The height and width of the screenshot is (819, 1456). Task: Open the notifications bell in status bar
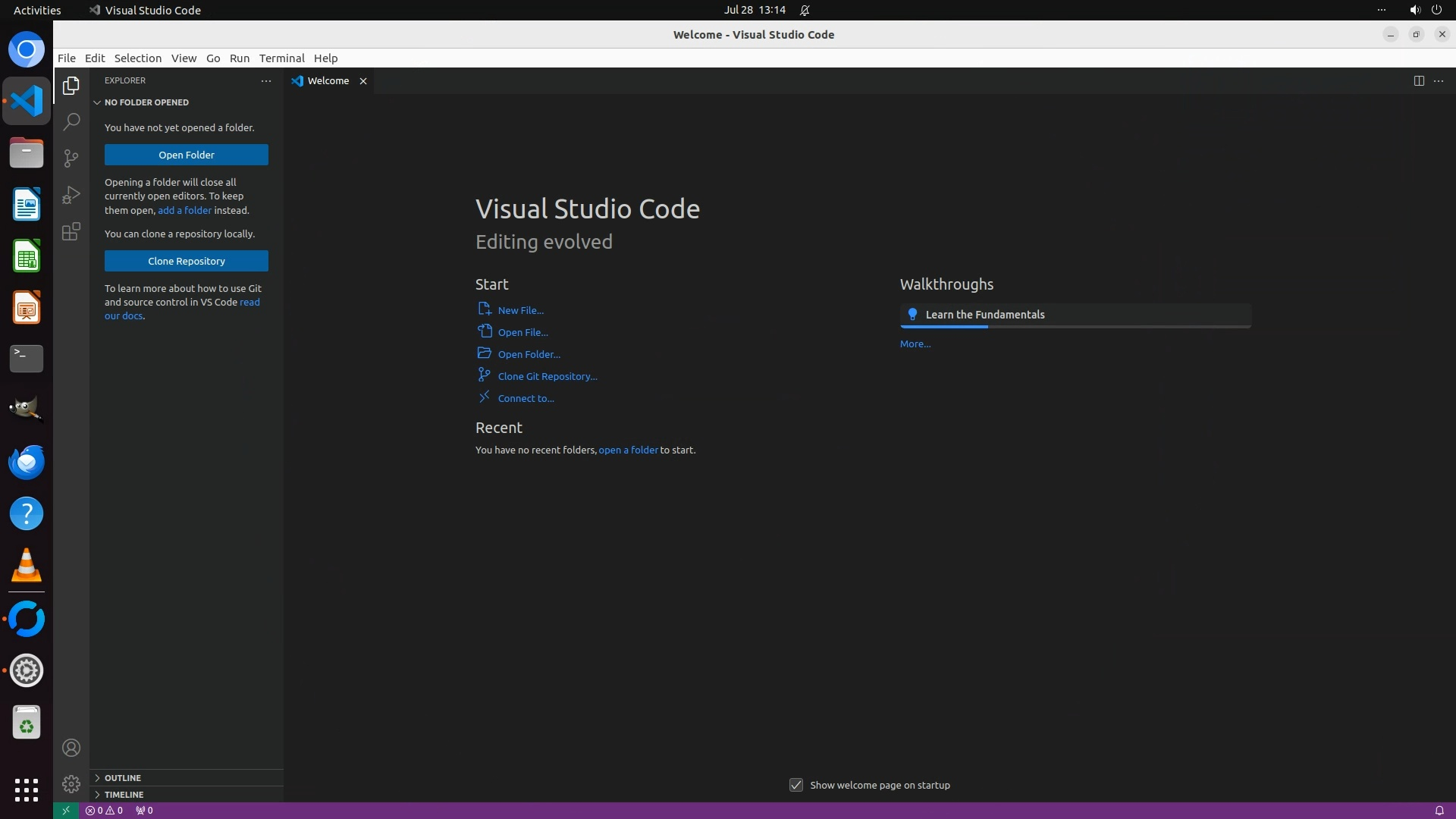pos(1439,810)
